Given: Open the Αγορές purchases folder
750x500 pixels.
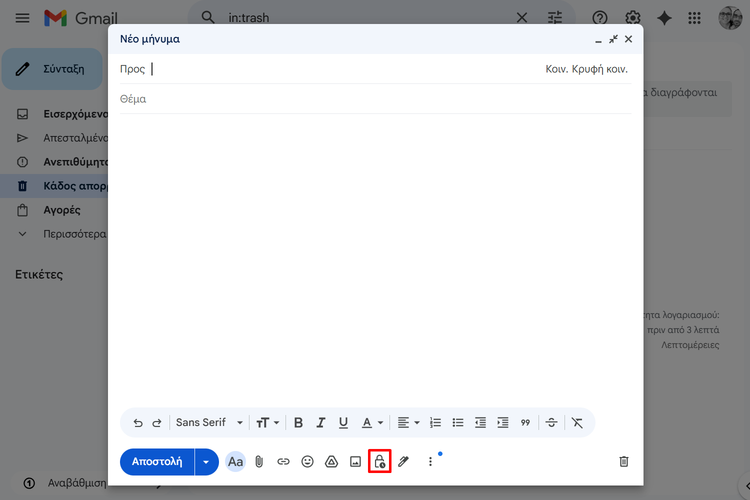Looking at the screenshot, I should [55, 210].
